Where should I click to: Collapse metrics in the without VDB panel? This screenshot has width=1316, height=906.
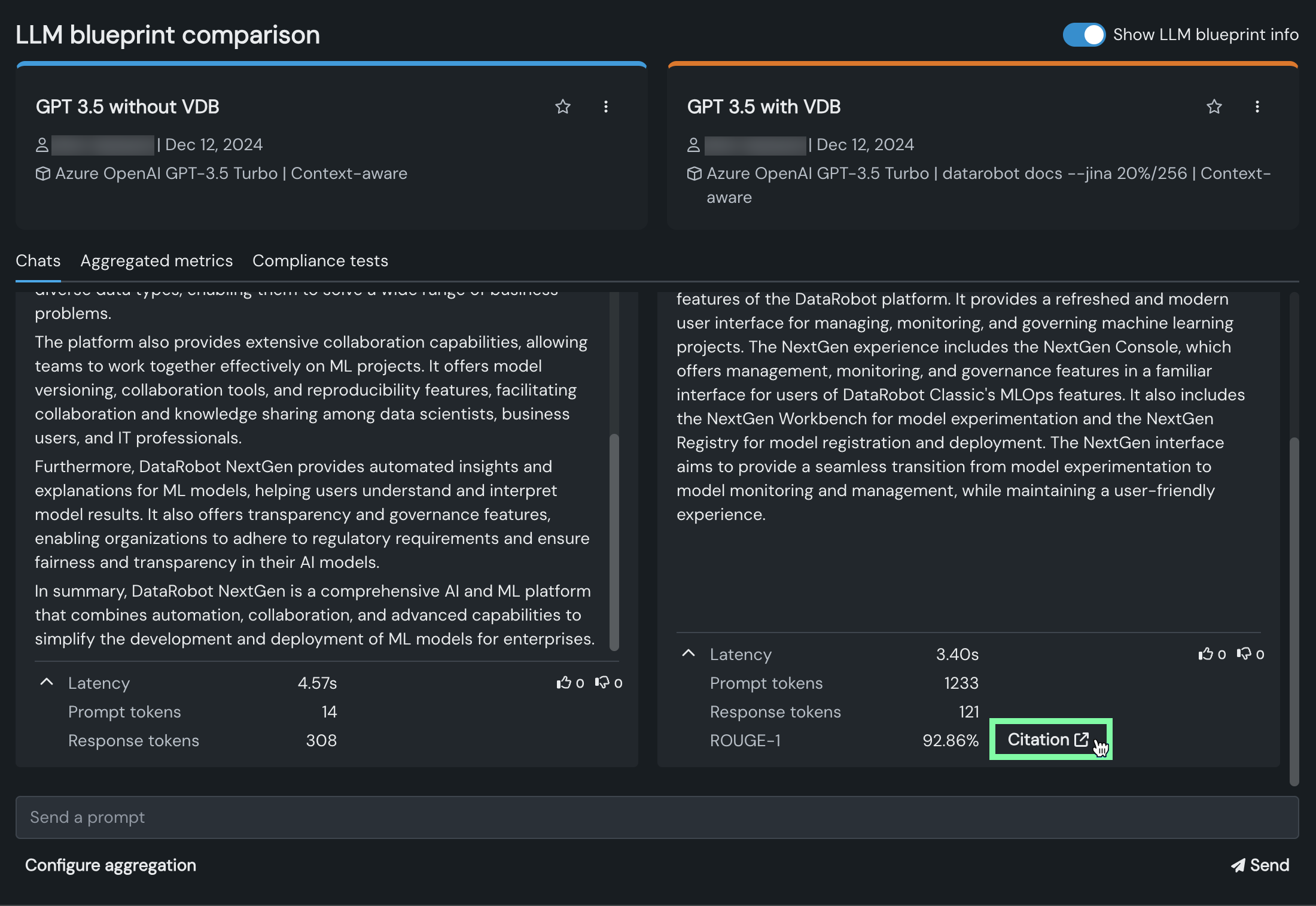[x=47, y=682]
